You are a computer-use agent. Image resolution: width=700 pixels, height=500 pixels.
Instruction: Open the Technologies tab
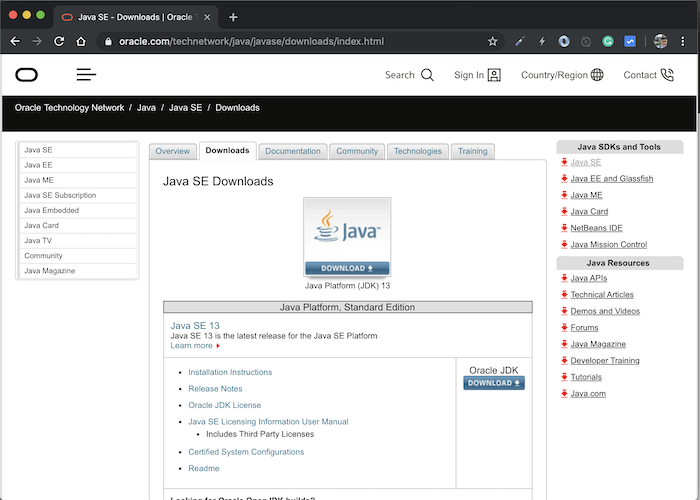(x=417, y=151)
